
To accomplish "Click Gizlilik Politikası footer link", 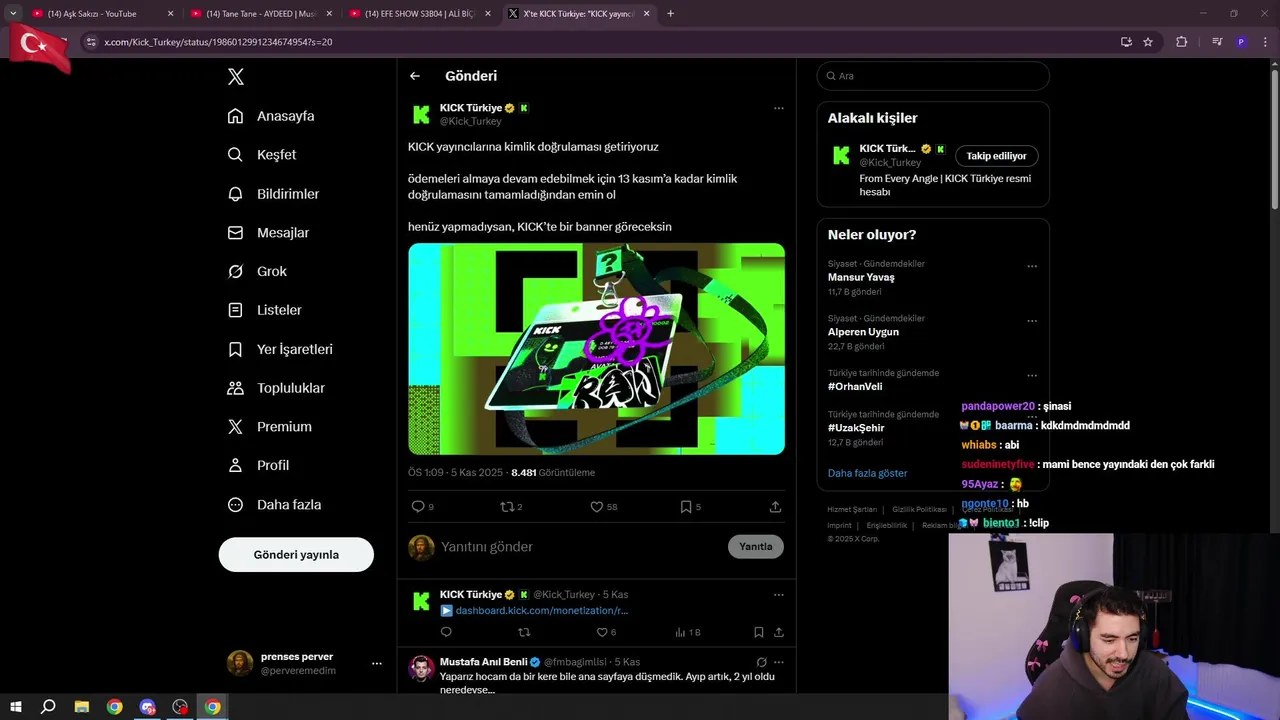I will (919, 510).
